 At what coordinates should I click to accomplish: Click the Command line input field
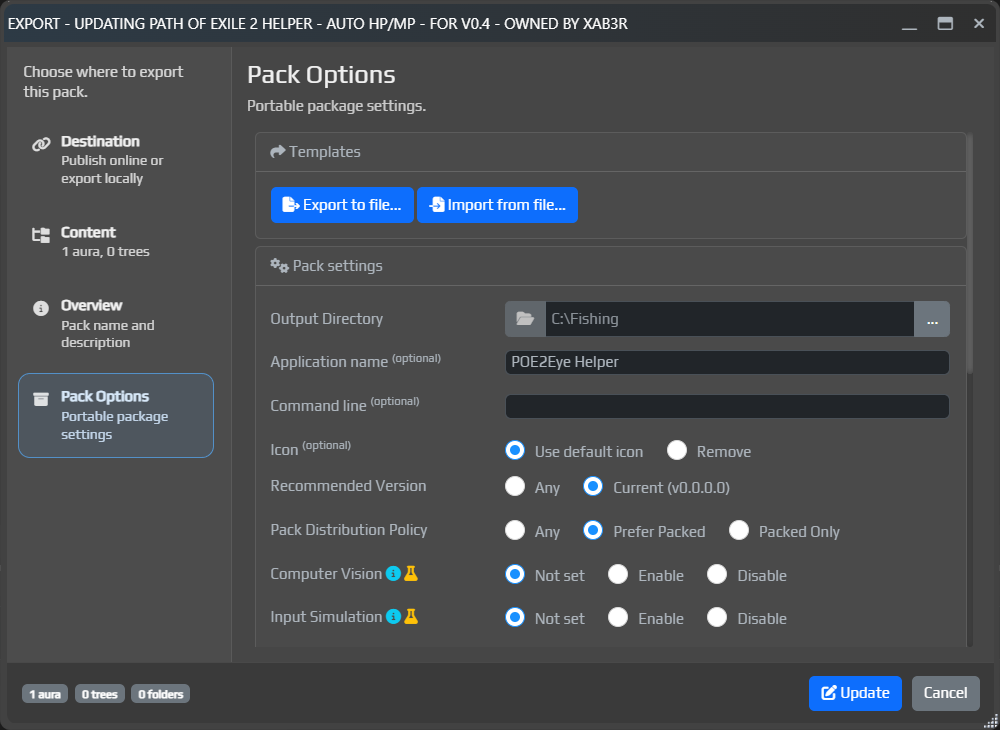click(726, 406)
